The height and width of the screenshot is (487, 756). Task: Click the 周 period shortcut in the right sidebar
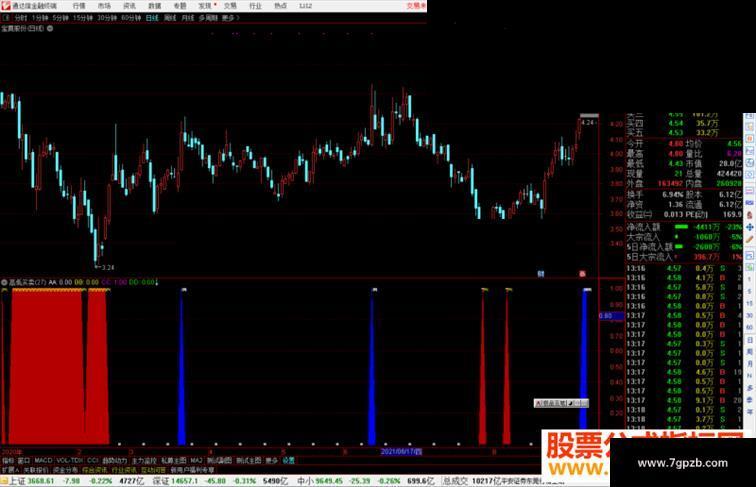pyautogui.click(x=750, y=352)
